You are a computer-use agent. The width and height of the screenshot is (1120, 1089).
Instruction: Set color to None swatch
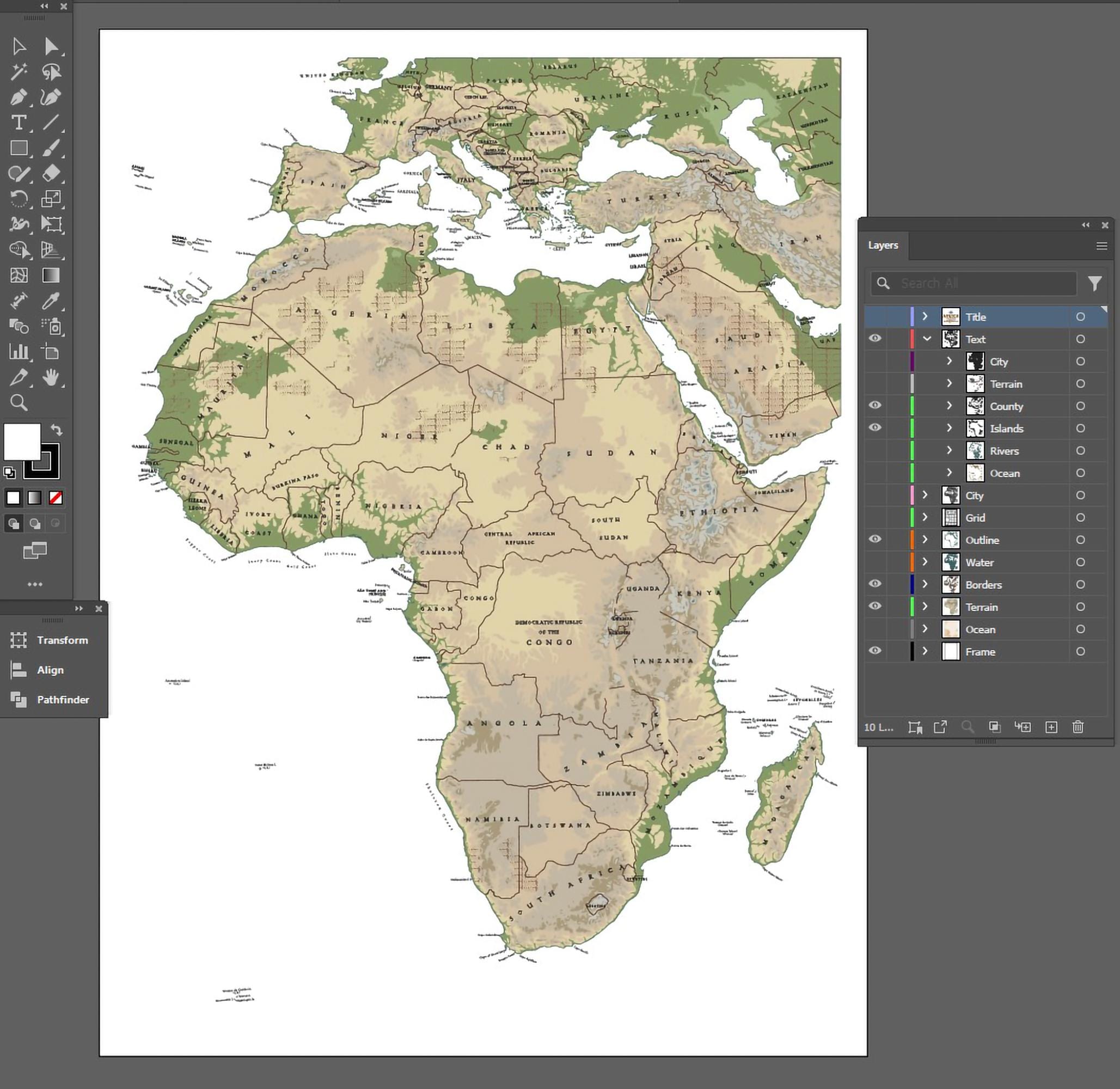click(x=56, y=498)
